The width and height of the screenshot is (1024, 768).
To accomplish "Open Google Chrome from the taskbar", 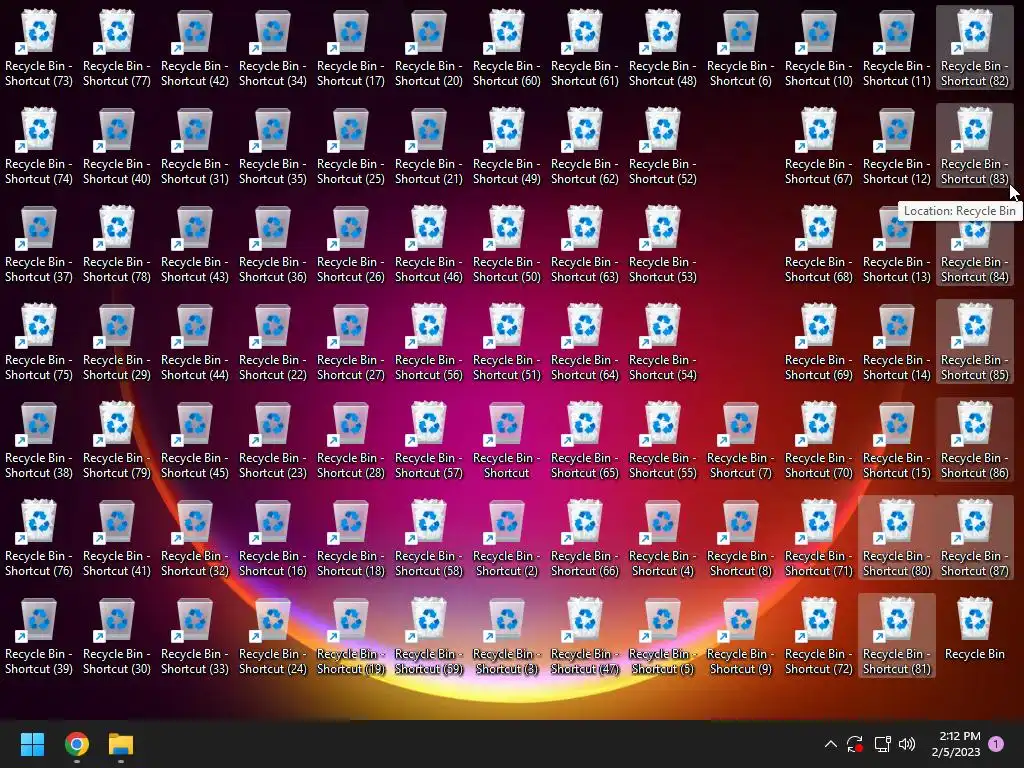I will coord(77,744).
